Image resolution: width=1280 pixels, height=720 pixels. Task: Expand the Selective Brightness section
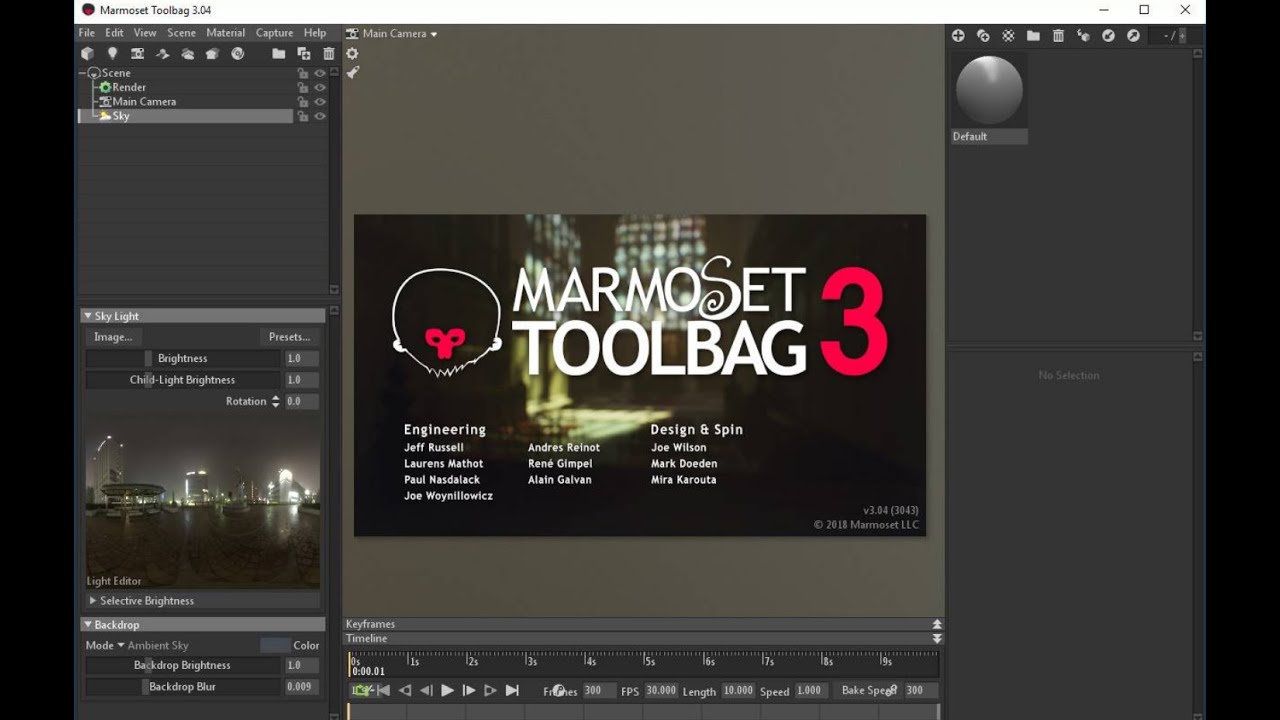(x=93, y=601)
